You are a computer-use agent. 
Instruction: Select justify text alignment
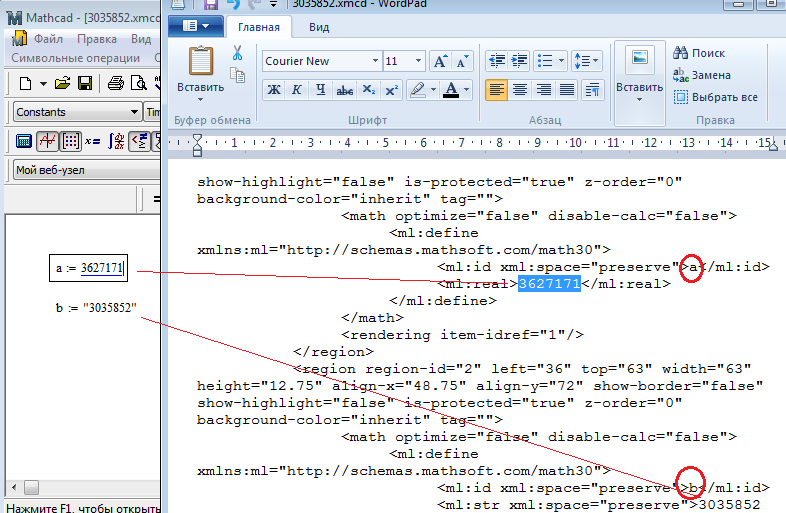567,90
